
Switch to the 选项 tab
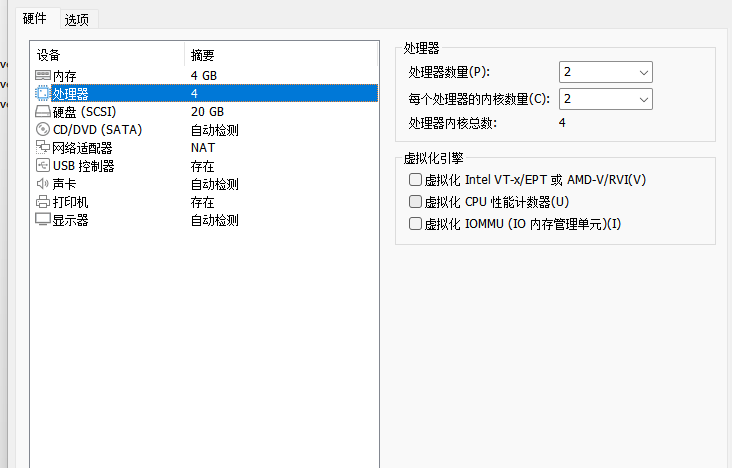pyautogui.click(x=77, y=20)
